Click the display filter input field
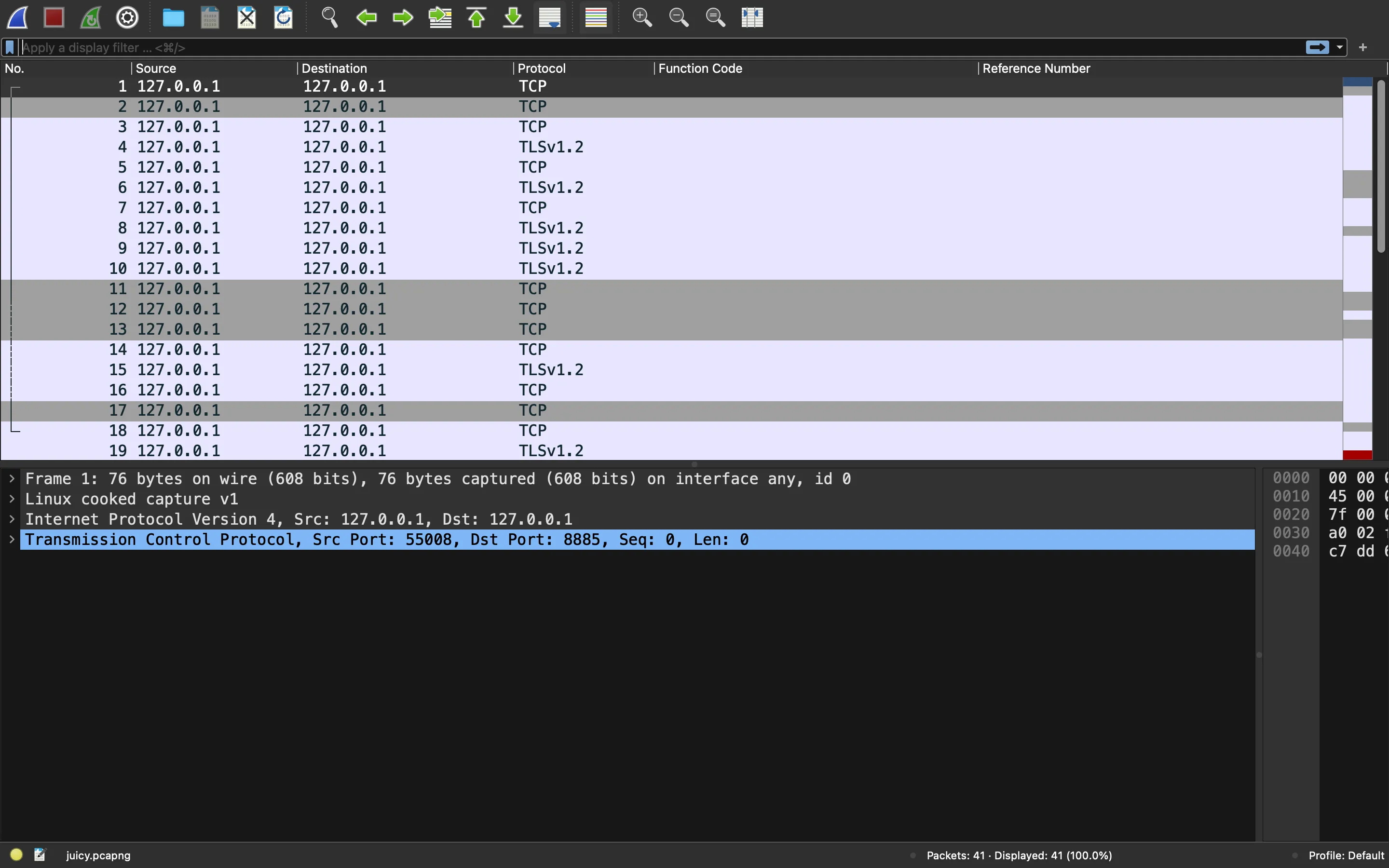Image resolution: width=1389 pixels, height=868 pixels. pos(660,48)
